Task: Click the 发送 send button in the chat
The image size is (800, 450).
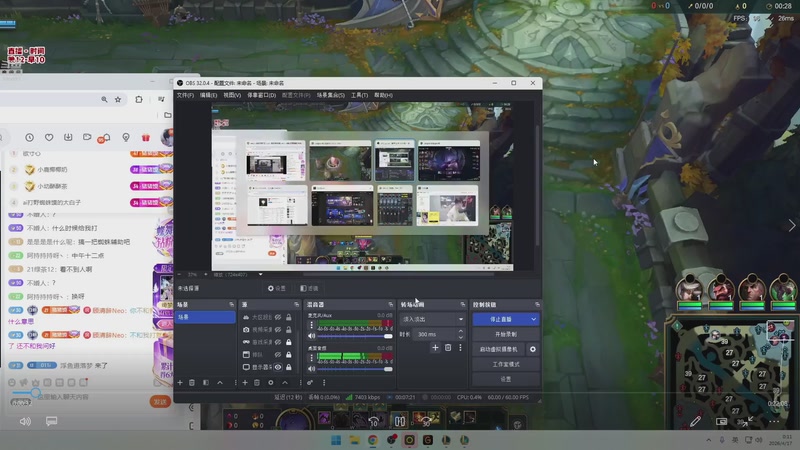Action: pyautogui.click(x=160, y=402)
